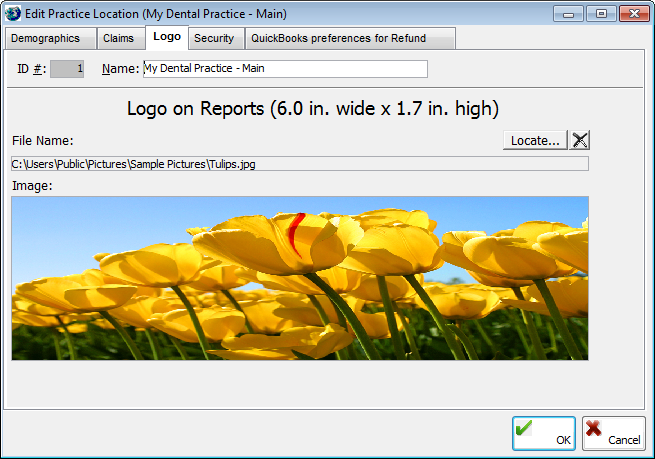Select the Logo tab
The width and height of the screenshot is (655, 459).
tap(167, 38)
